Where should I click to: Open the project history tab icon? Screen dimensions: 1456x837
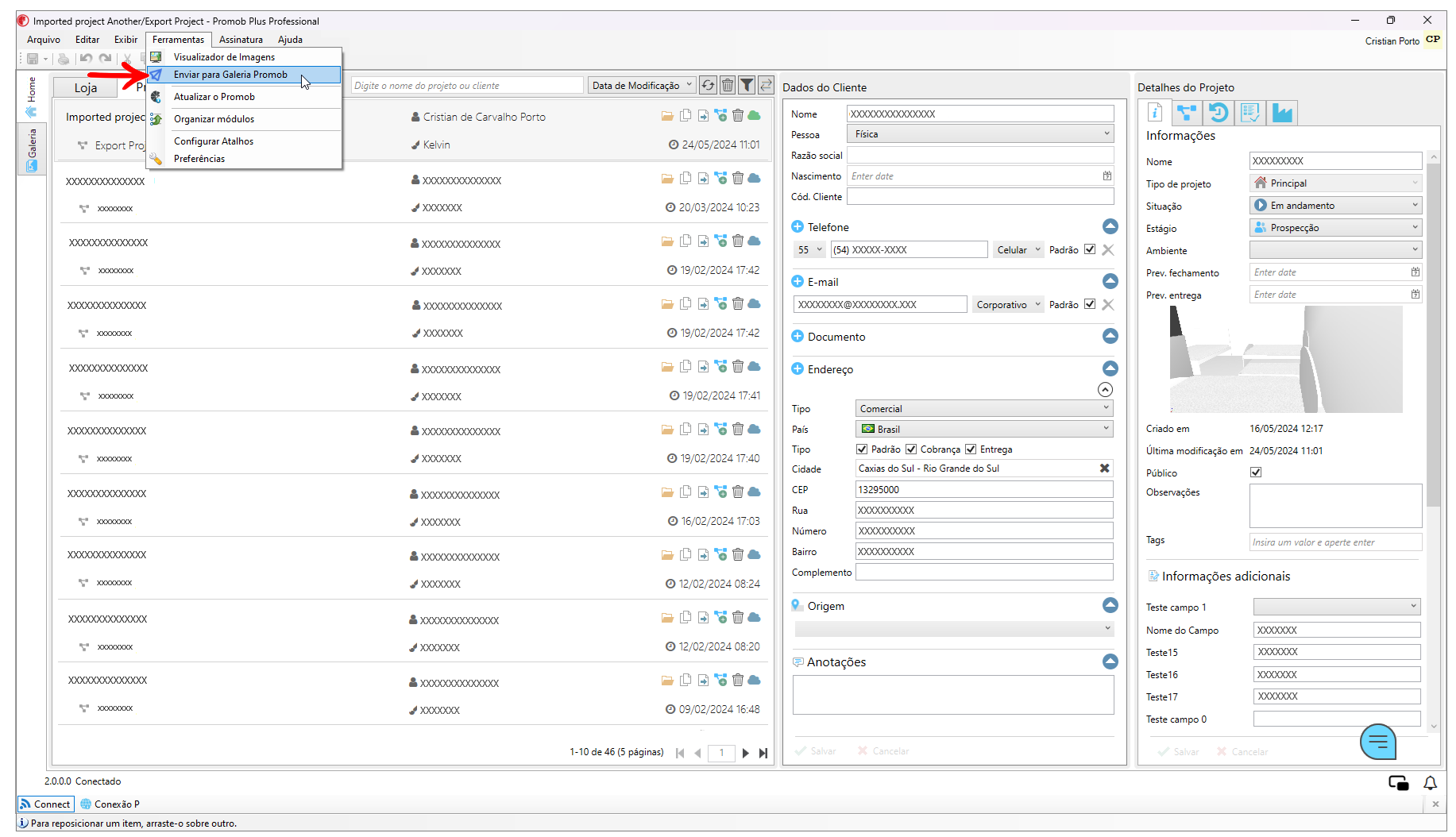[x=1218, y=113]
